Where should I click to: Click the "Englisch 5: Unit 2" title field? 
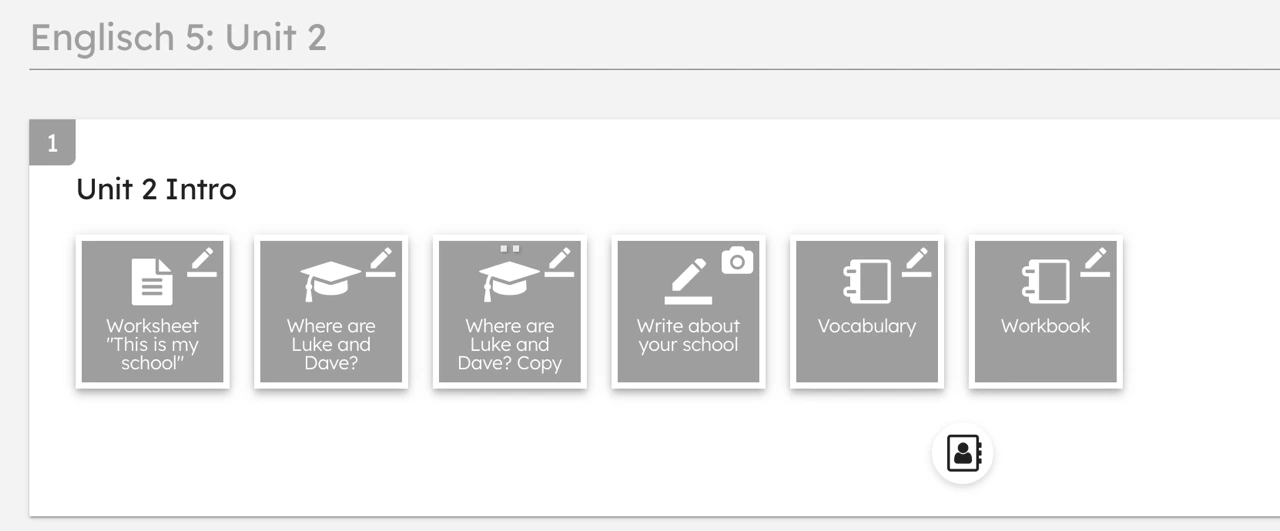click(179, 38)
